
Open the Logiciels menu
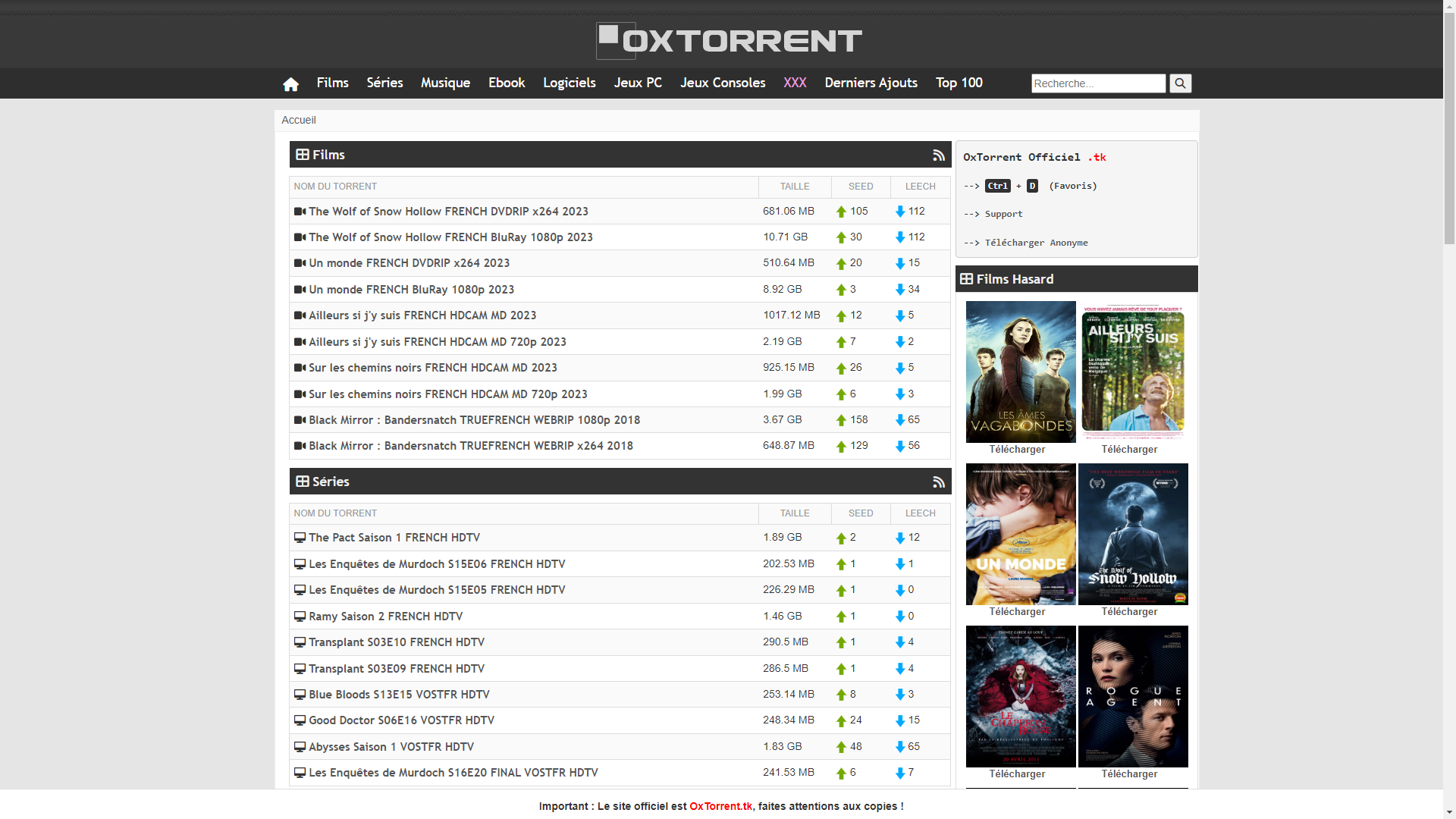click(x=569, y=83)
